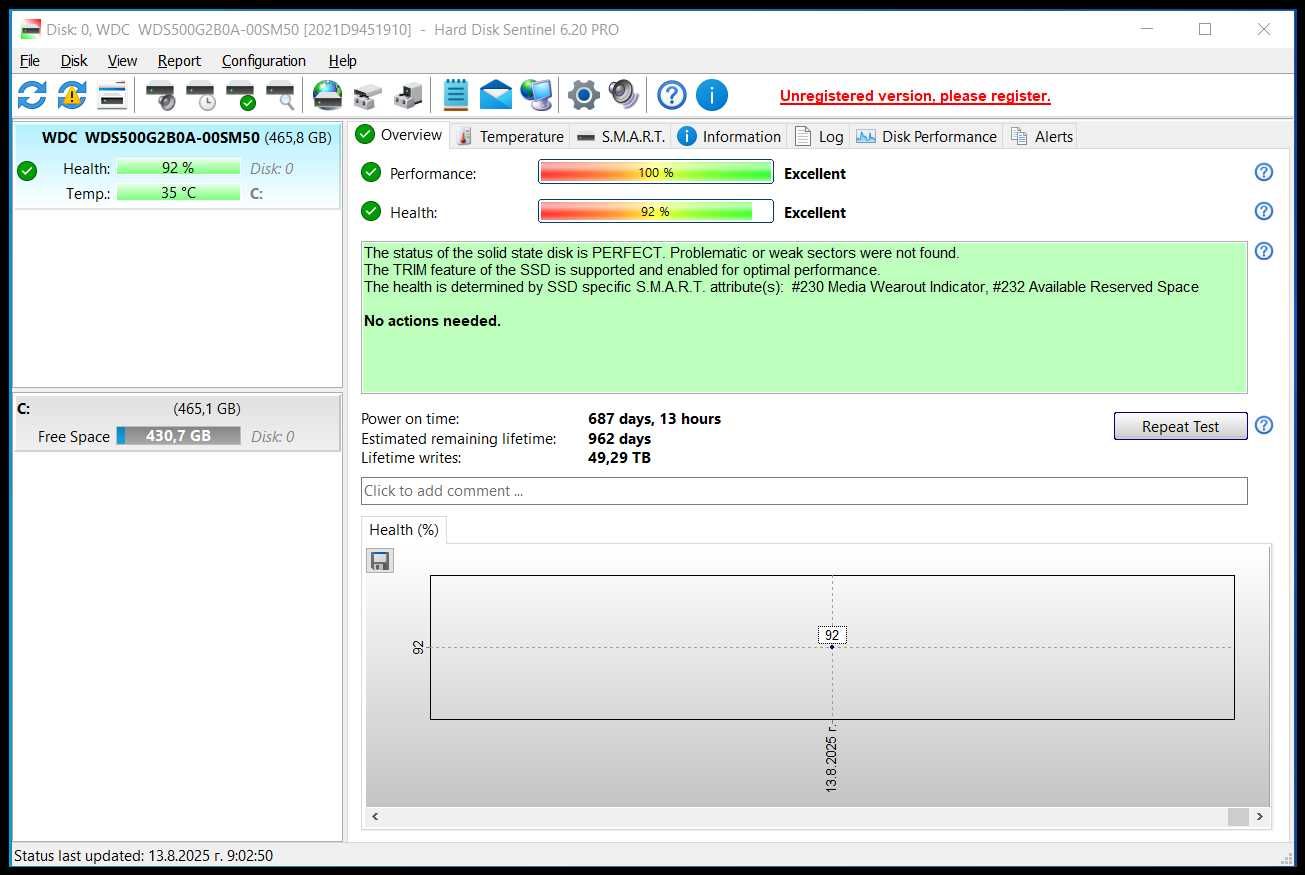
Task: Save the health graph with floppy icon
Action: click(x=380, y=560)
